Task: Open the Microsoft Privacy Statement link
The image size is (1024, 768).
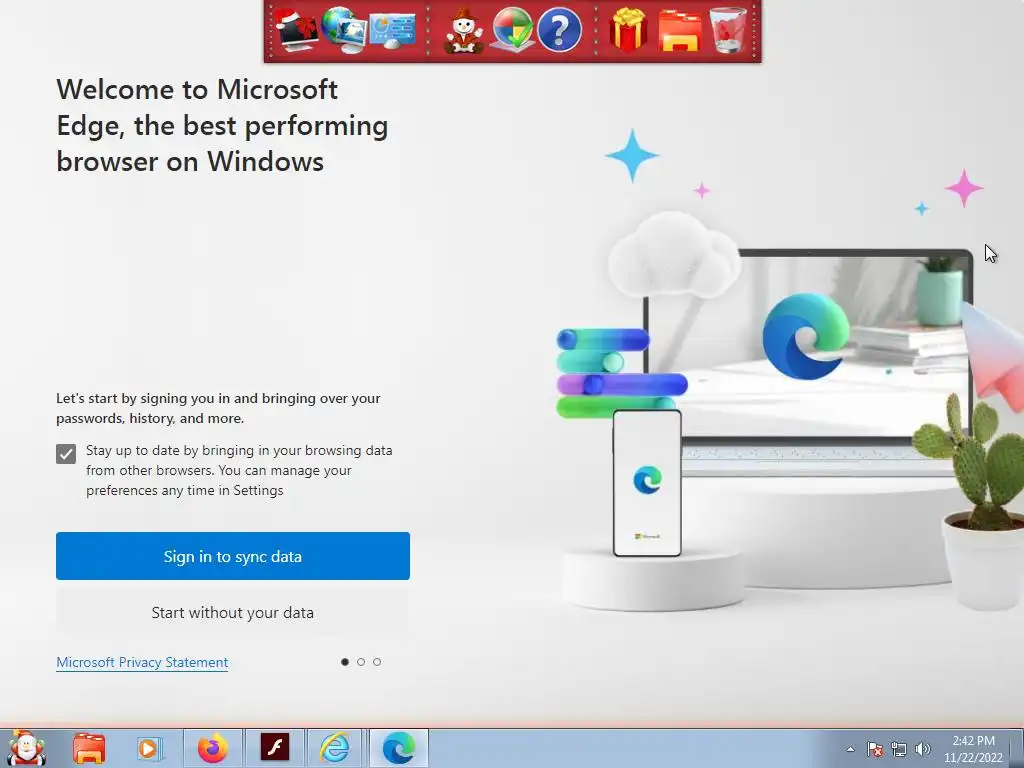Action: click(x=142, y=662)
